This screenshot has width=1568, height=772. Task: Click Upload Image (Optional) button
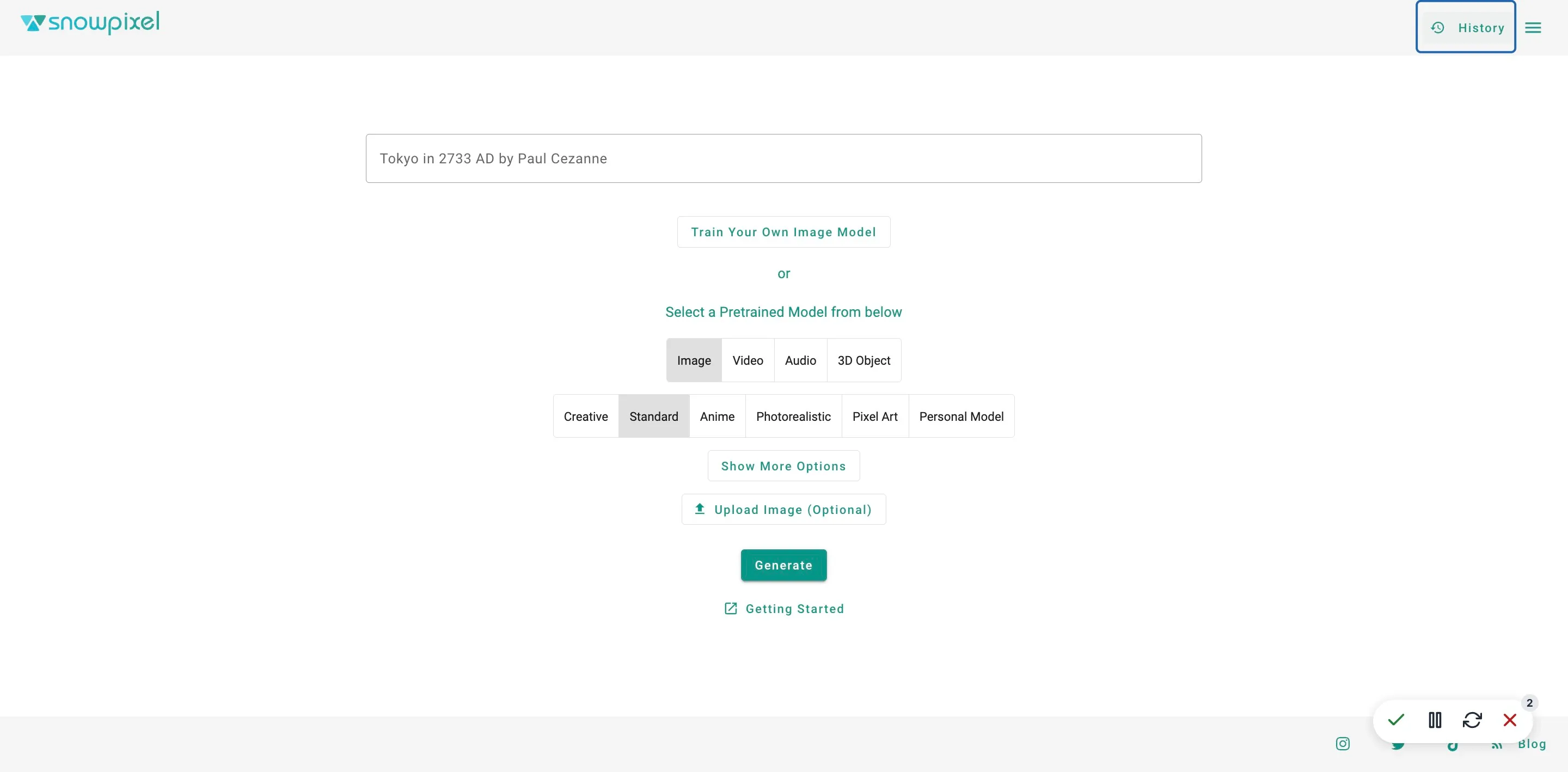point(783,510)
